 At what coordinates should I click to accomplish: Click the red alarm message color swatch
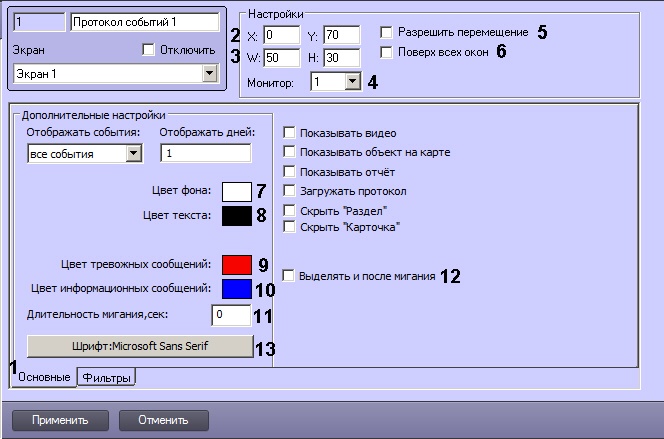tap(236, 264)
